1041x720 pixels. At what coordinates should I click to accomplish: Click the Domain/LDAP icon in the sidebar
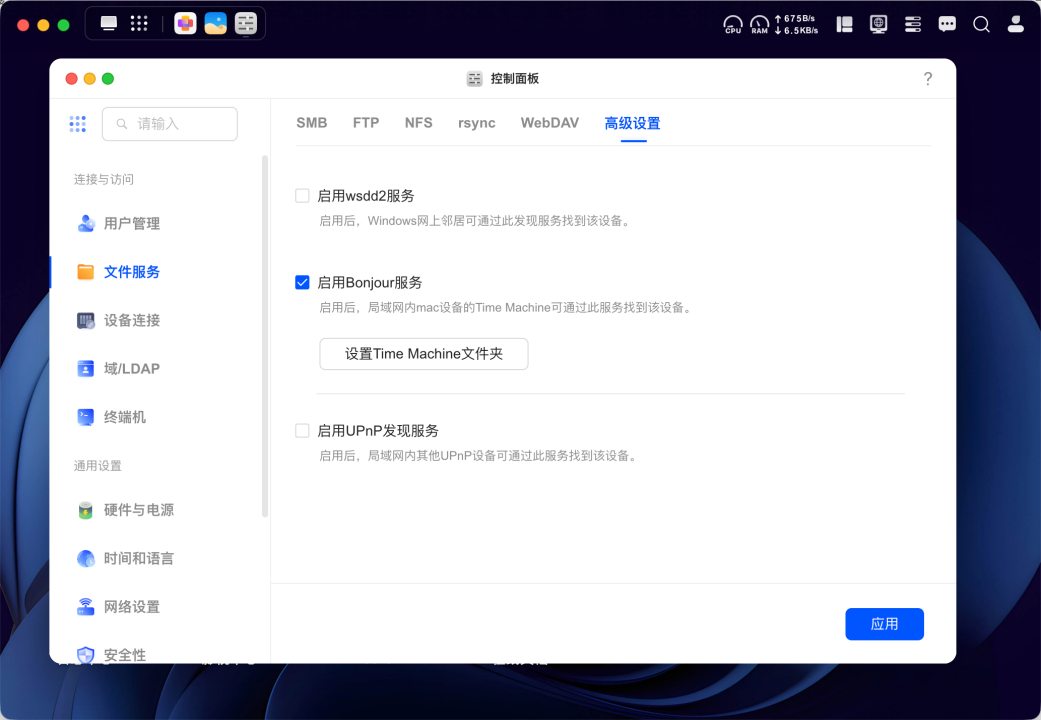point(86,369)
